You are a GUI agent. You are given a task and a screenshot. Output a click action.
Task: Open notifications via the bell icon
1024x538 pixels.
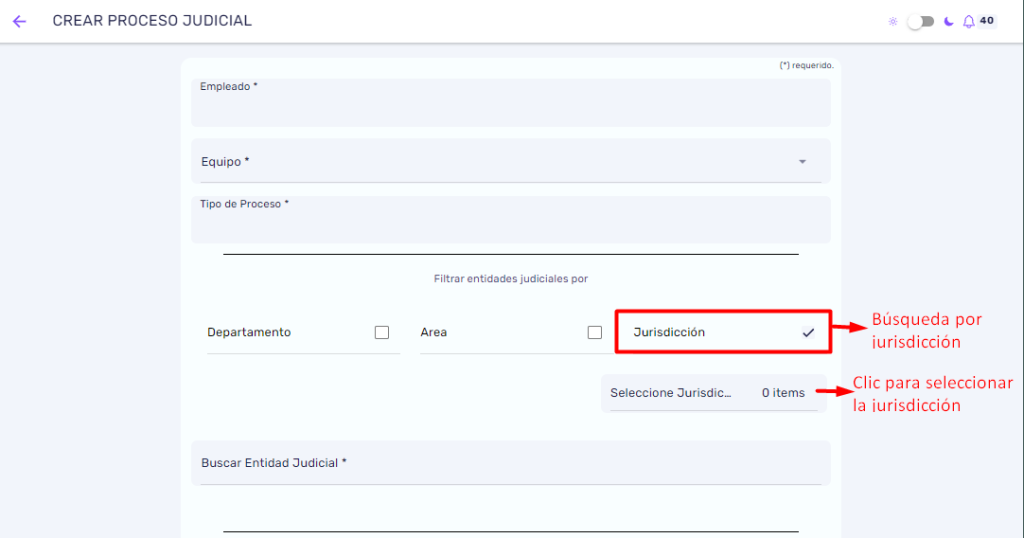(968, 22)
